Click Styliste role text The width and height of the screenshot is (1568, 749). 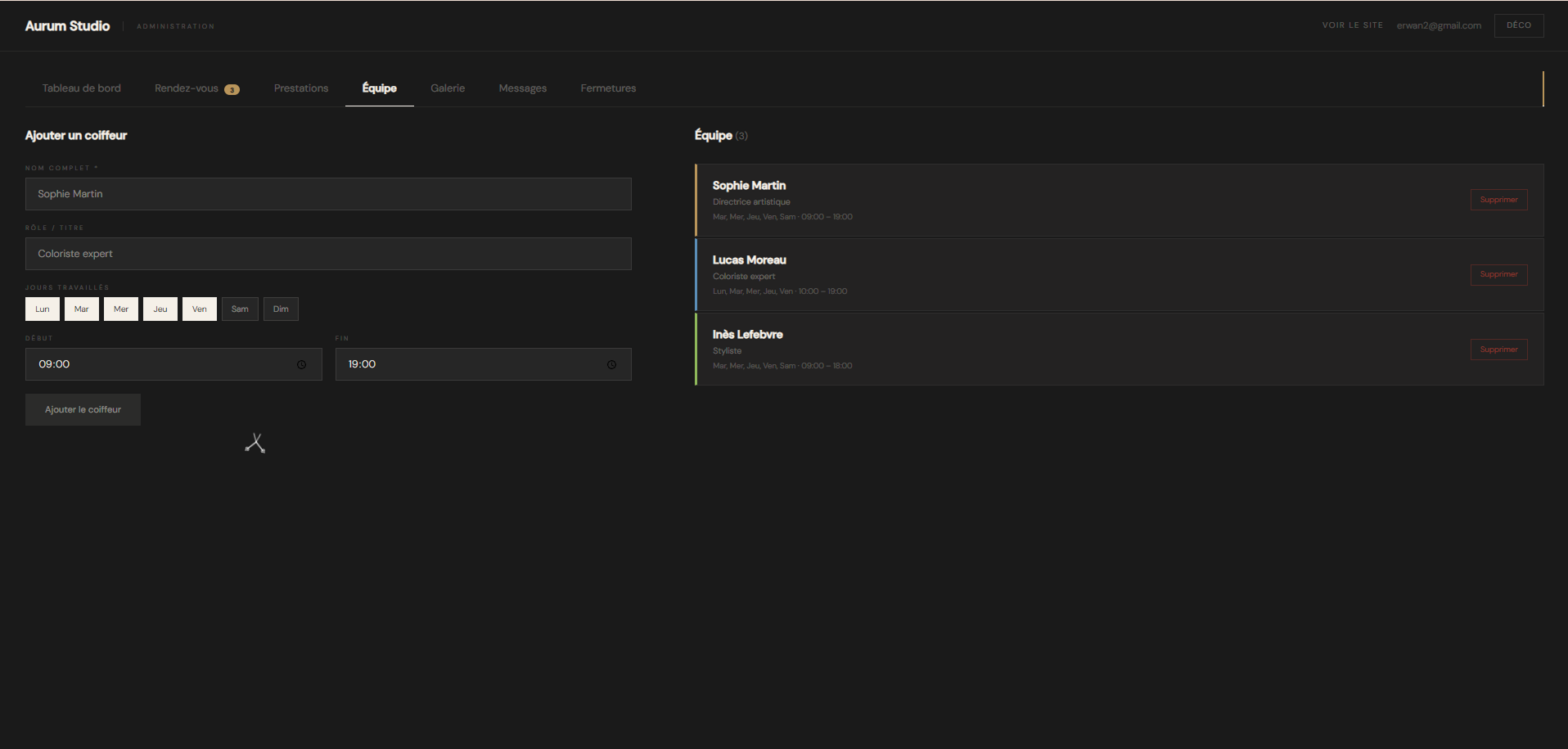pos(727,351)
